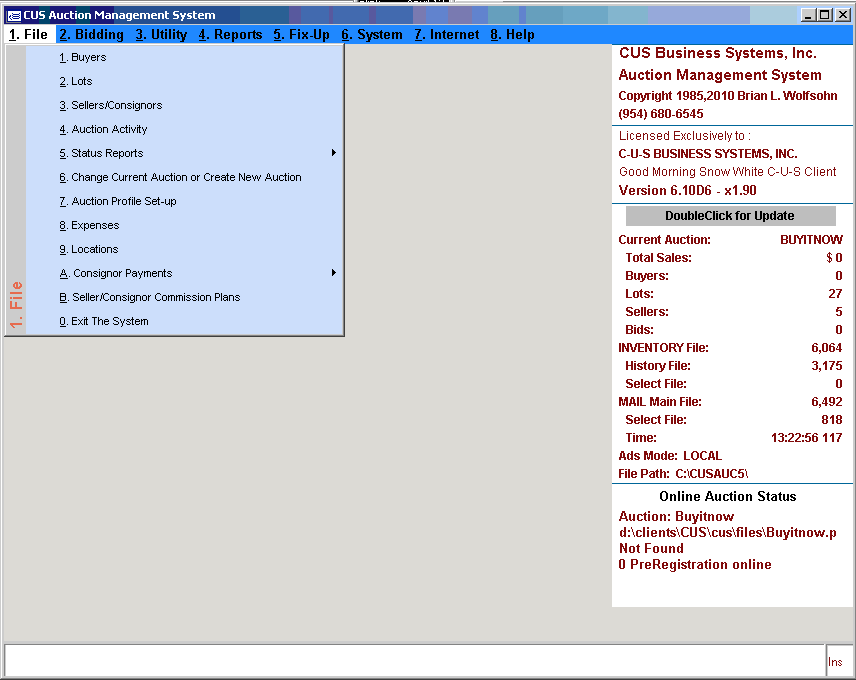Click the bottom status input field
This screenshot has height=680, width=856.
click(414, 661)
